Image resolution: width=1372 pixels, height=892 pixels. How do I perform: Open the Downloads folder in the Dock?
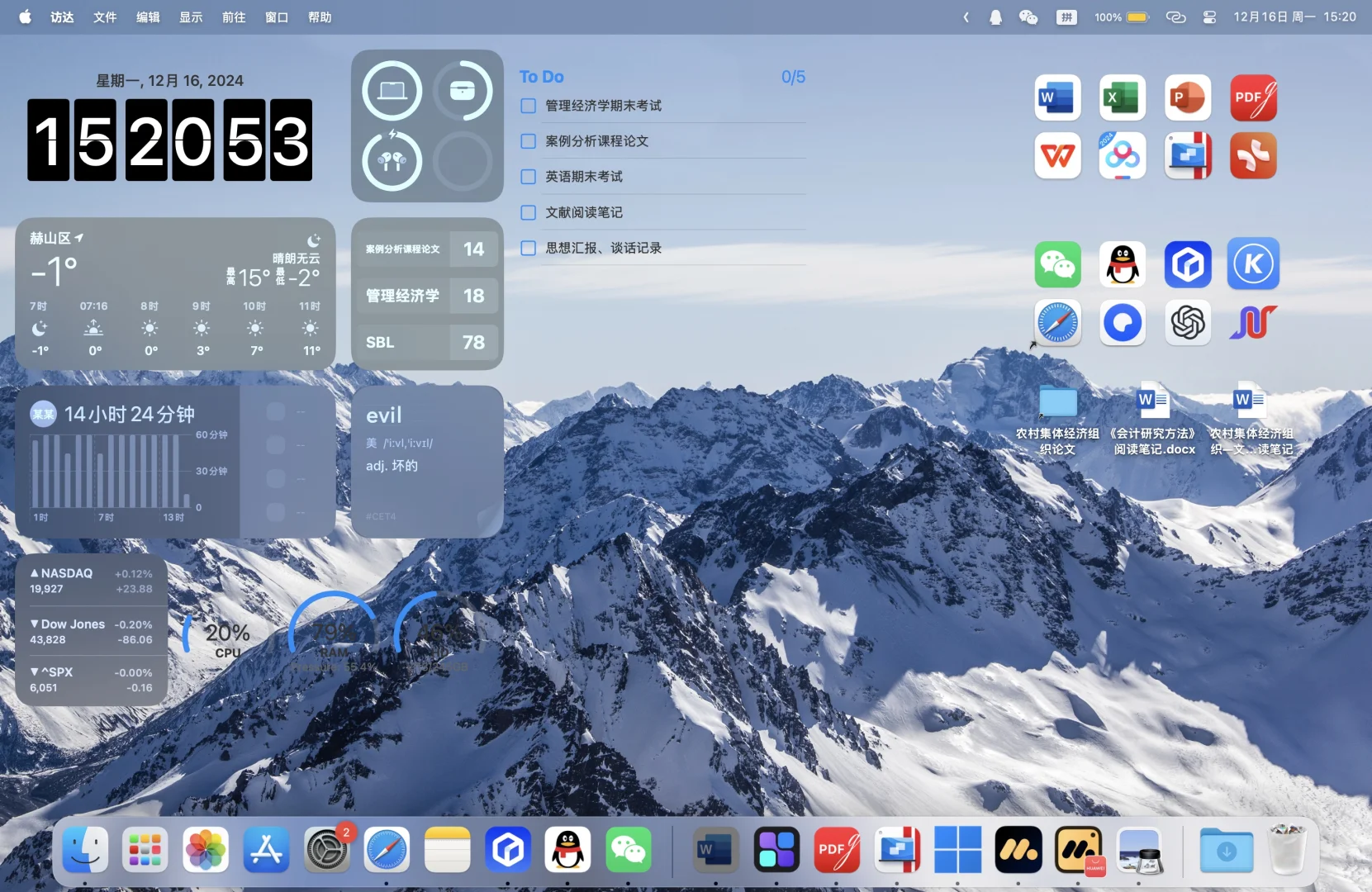pos(1227,849)
